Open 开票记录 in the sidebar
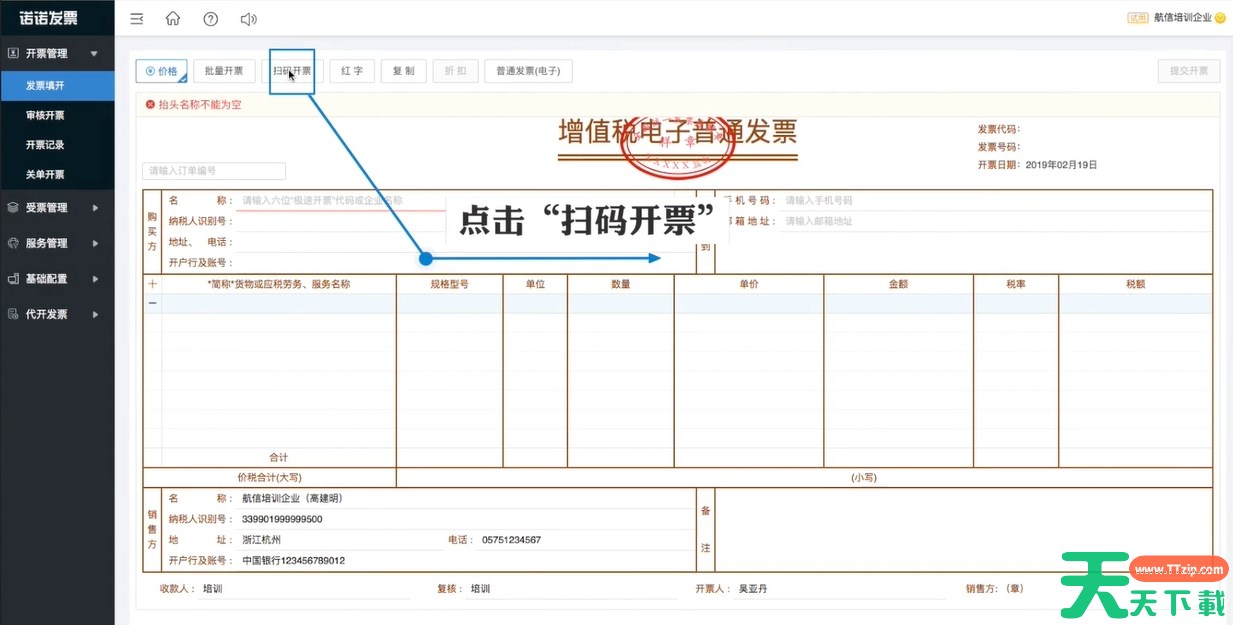This screenshot has height=625, width=1233. [45, 145]
